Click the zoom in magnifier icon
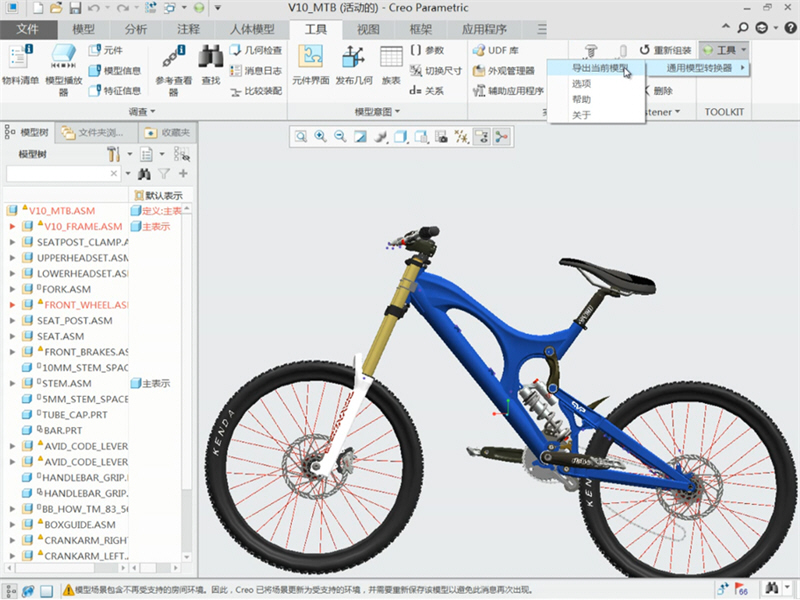The height and width of the screenshot is (600, 800). 320,137
